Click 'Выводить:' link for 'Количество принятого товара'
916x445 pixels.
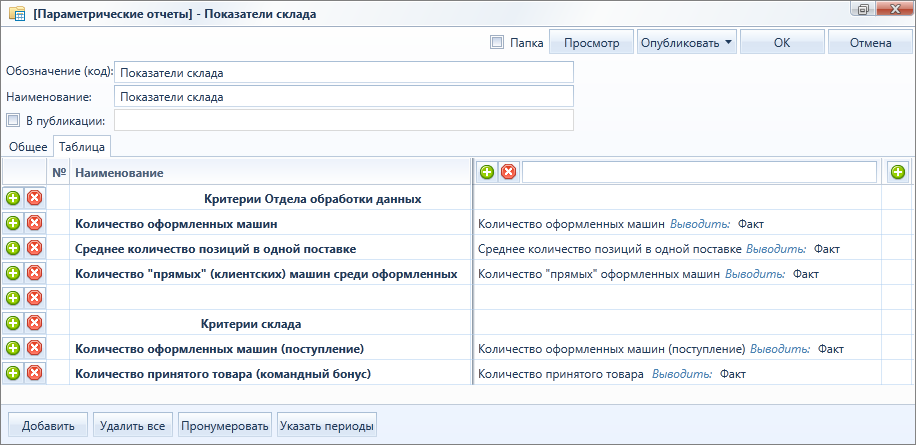coord(682,374)
